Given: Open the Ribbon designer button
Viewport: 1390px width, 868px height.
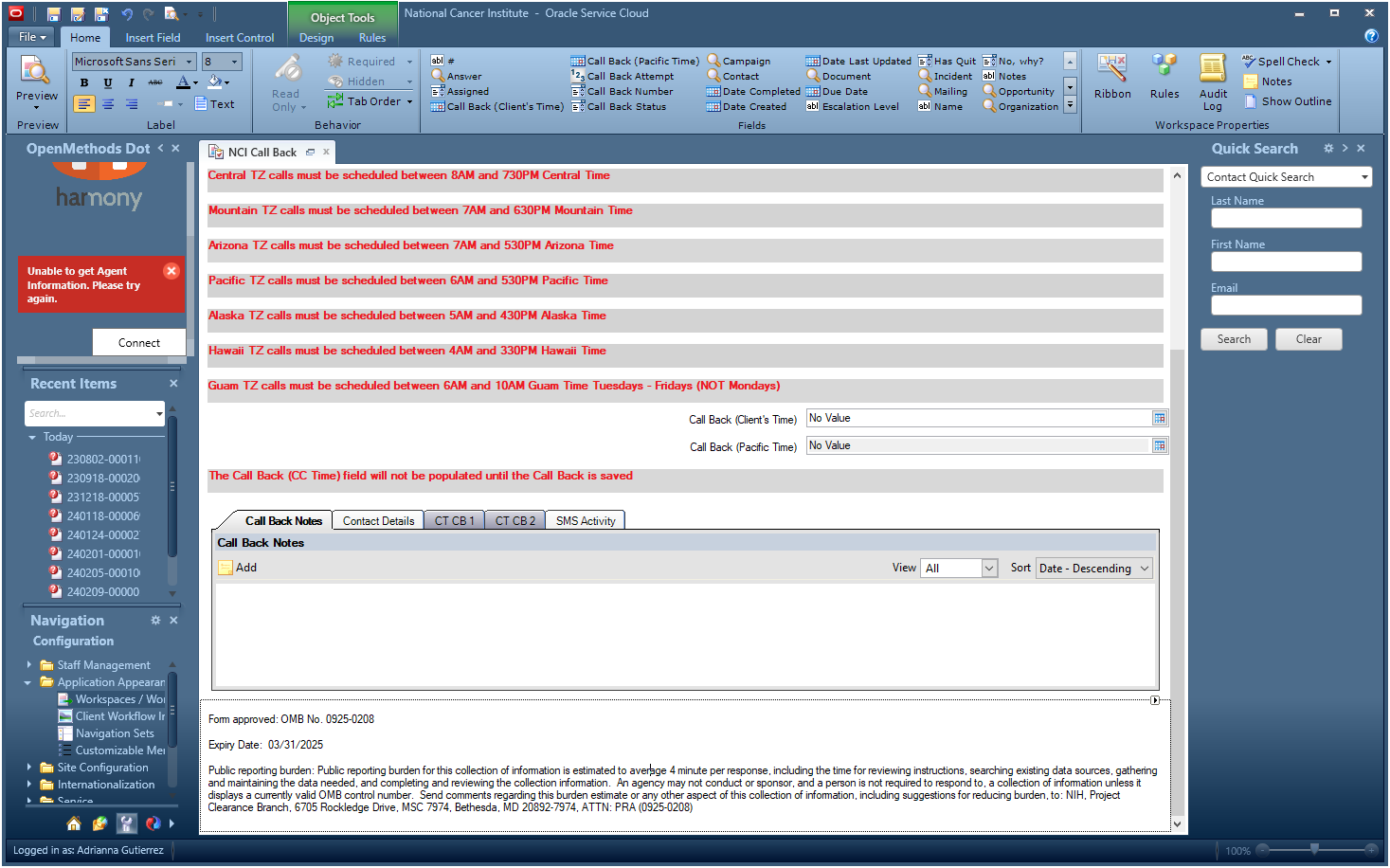Looking at the screenshot, I should 1112,78.
